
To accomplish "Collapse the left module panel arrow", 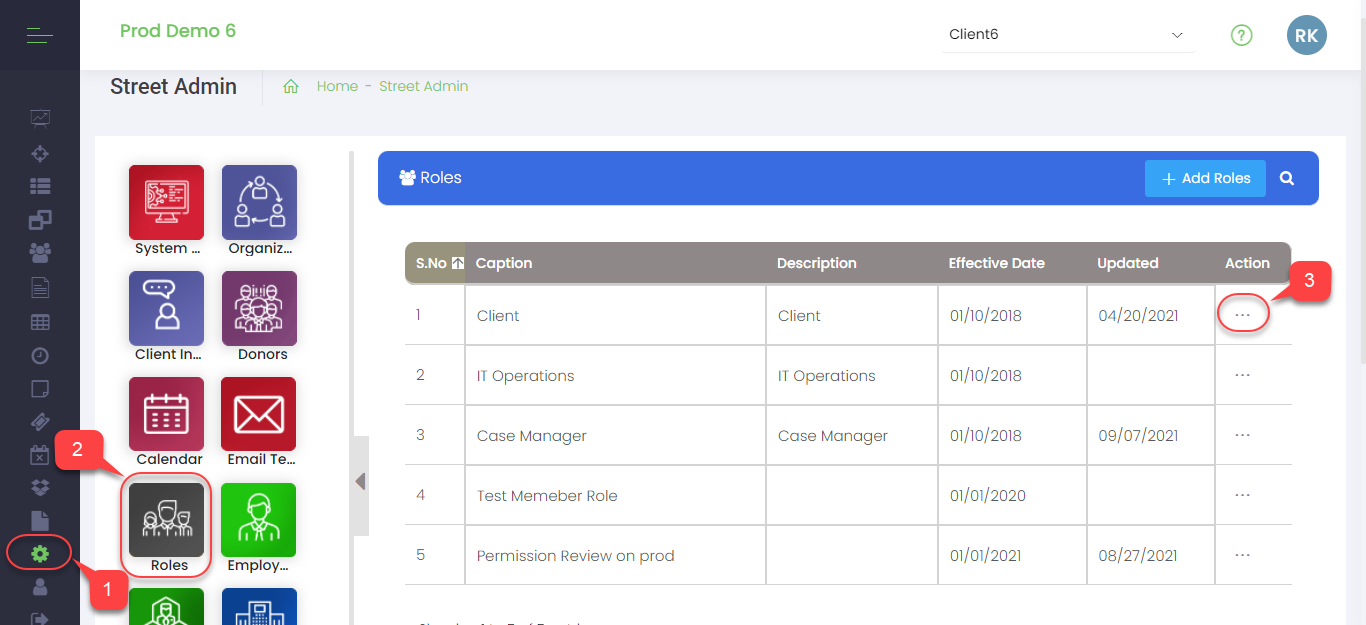I will pos(360,482).
